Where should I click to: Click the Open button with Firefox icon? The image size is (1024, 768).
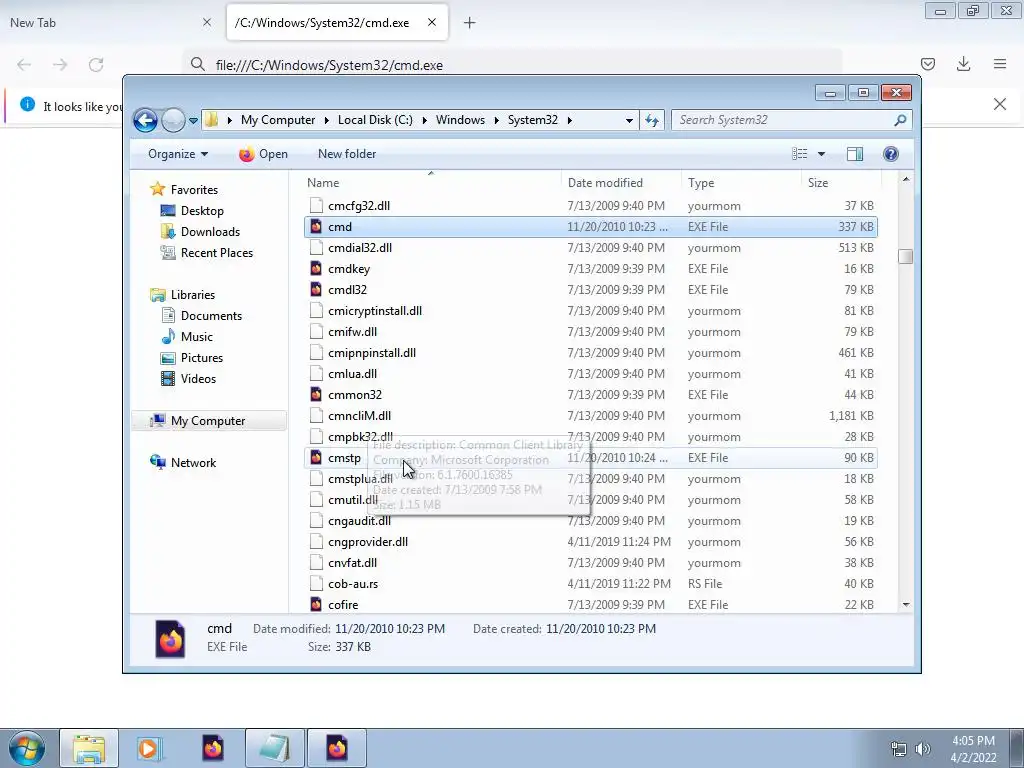coord(263,154)
